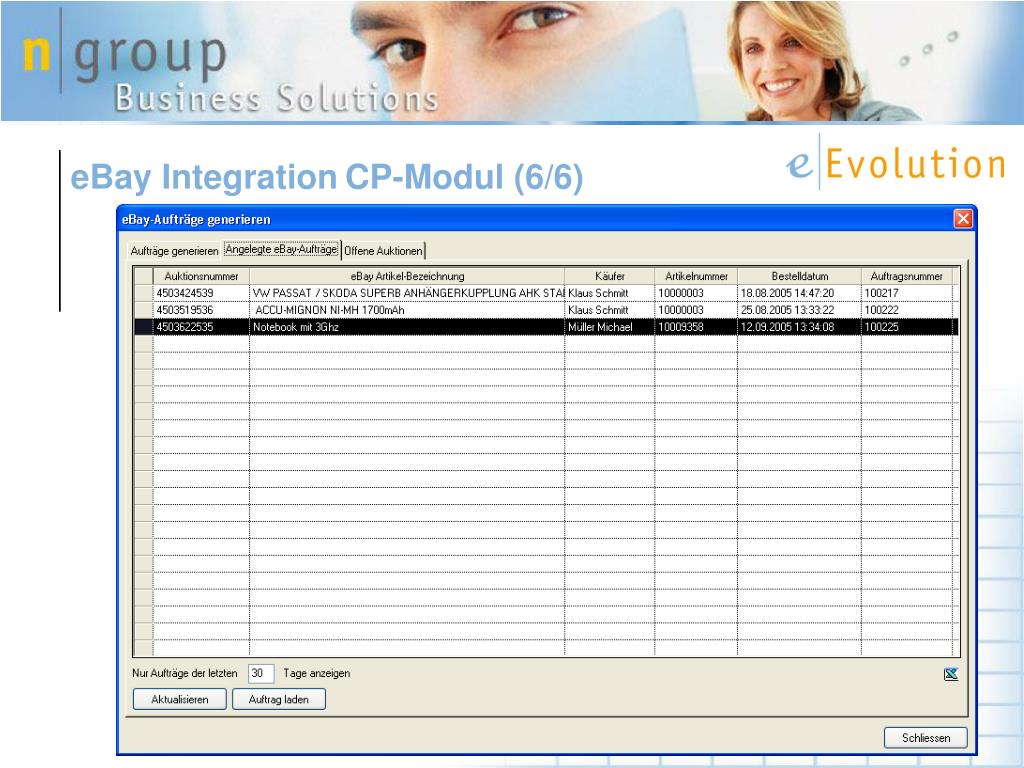Click the Auftrag laden button
The height and width of the screenshot is (768, 1024).
pos(279,699)
